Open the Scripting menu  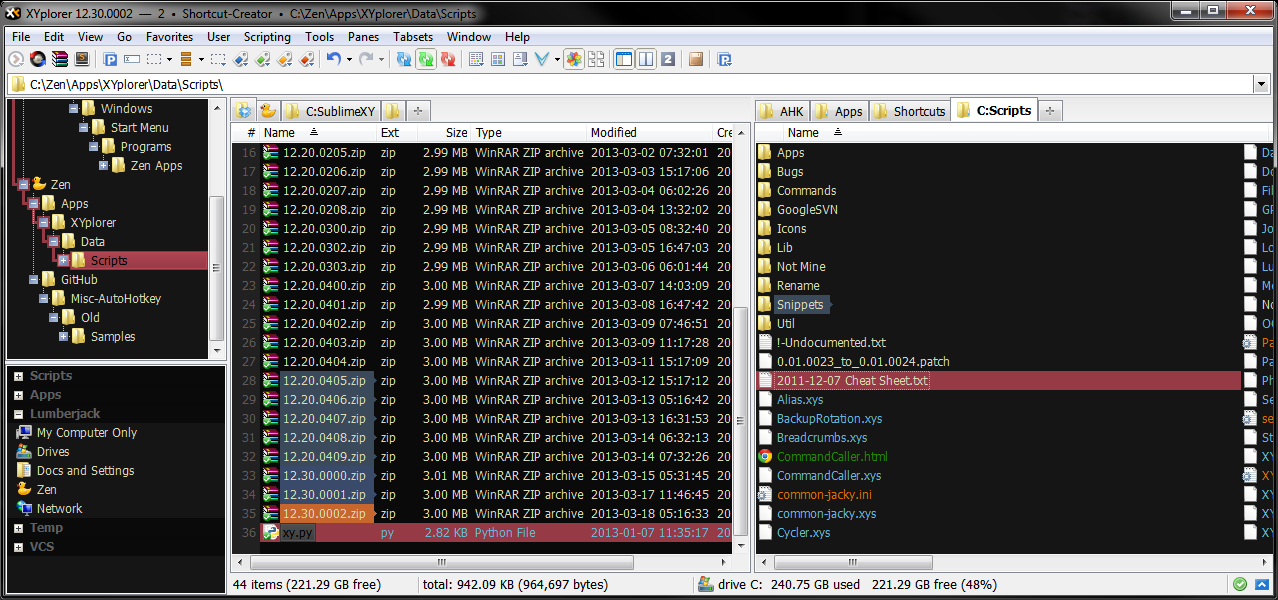pos(267,37)
